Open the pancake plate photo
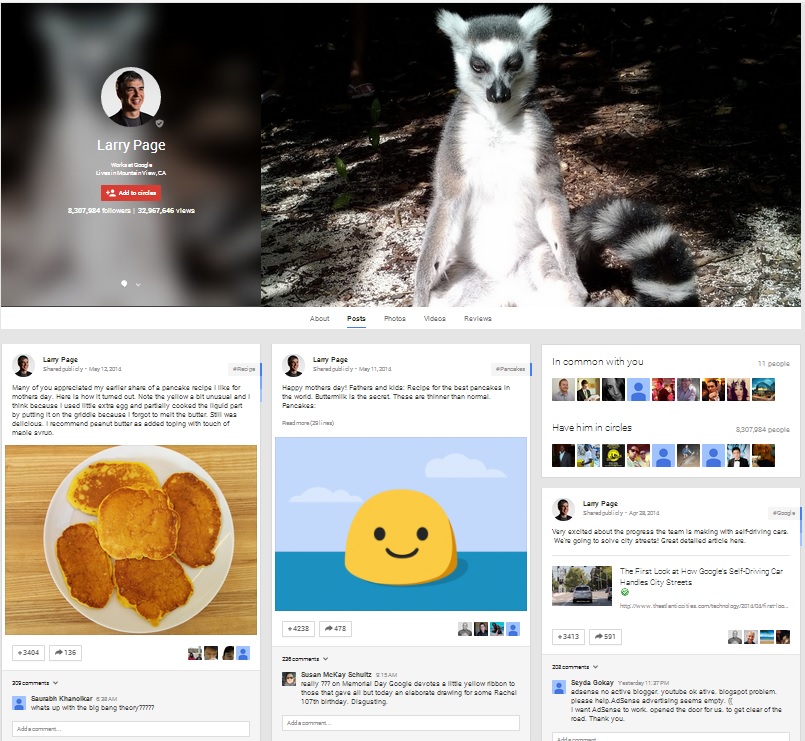The height and width of the screenshot is (741, 805). click(131, 540)
